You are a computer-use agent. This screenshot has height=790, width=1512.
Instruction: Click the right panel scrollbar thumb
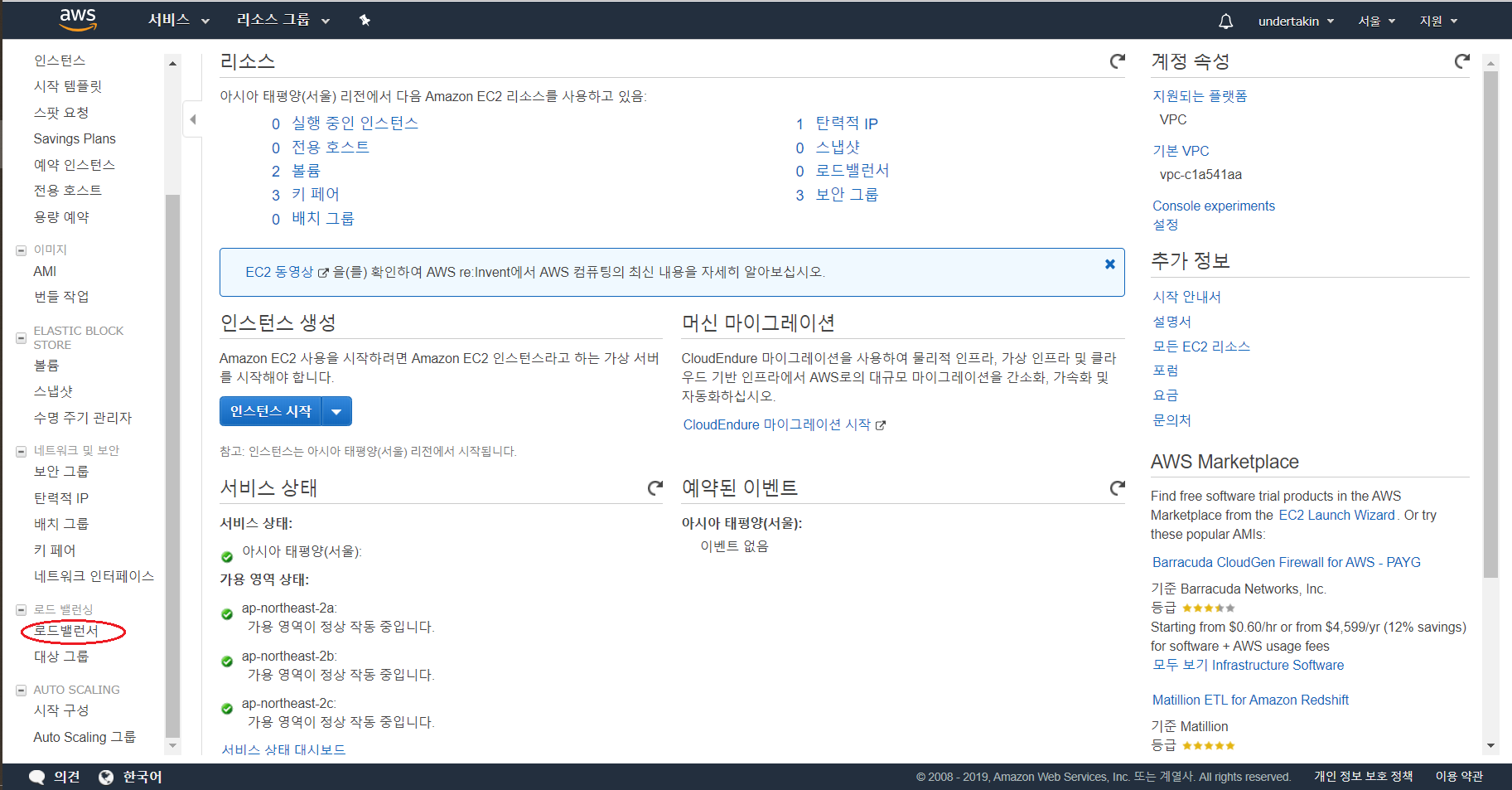[x=1490, y=324]
